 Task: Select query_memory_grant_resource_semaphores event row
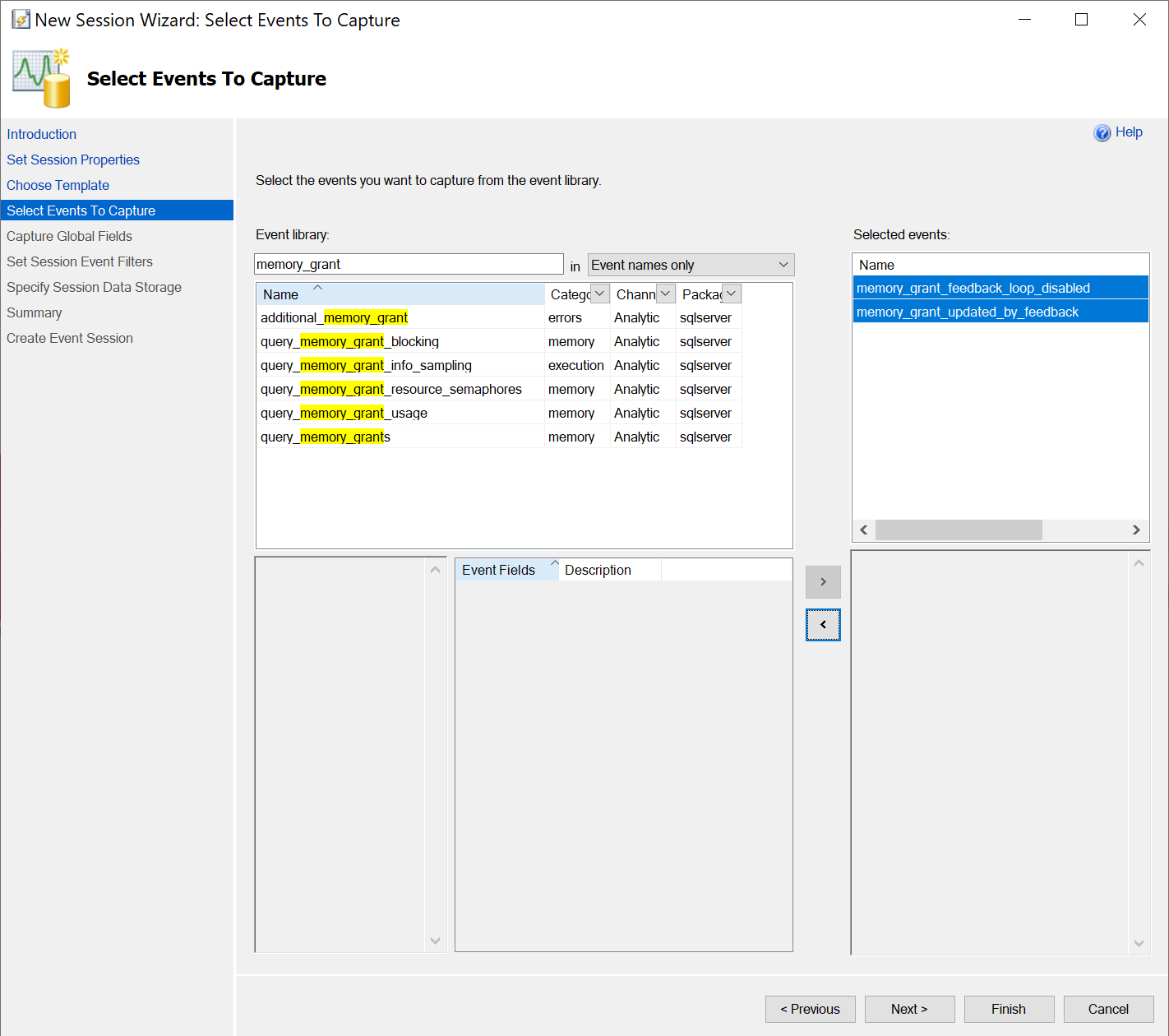tap(499, 389)
